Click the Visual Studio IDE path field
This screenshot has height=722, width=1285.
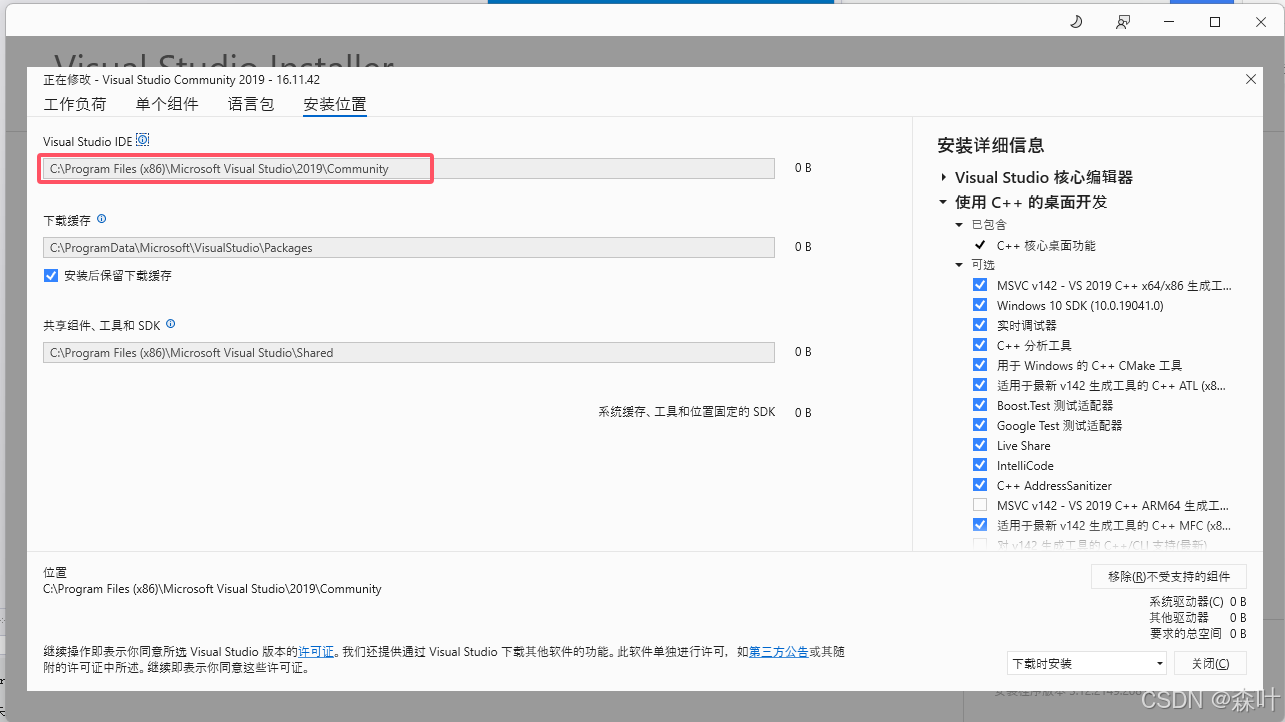coord(408,169)
